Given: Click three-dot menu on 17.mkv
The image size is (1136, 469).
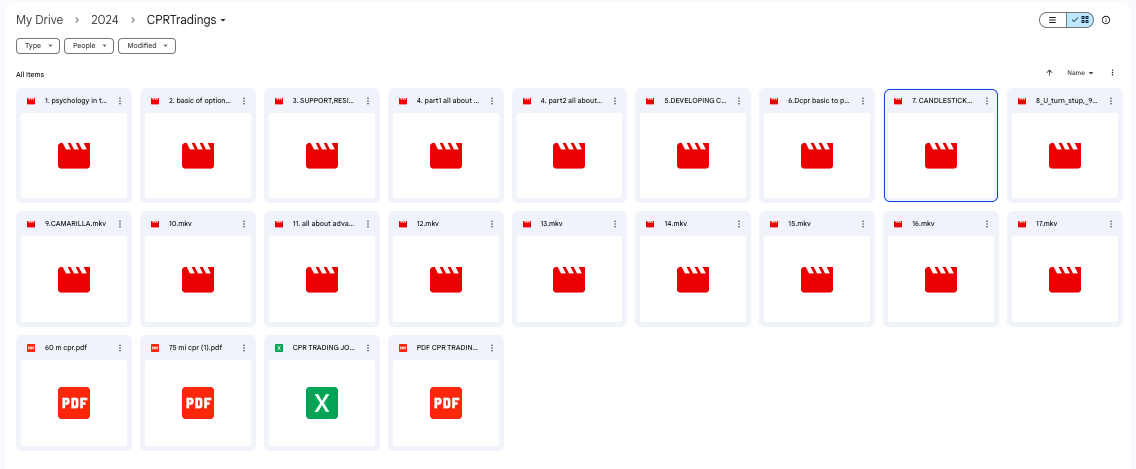Looking at the screenshot, I should [x=1112, y=224].
